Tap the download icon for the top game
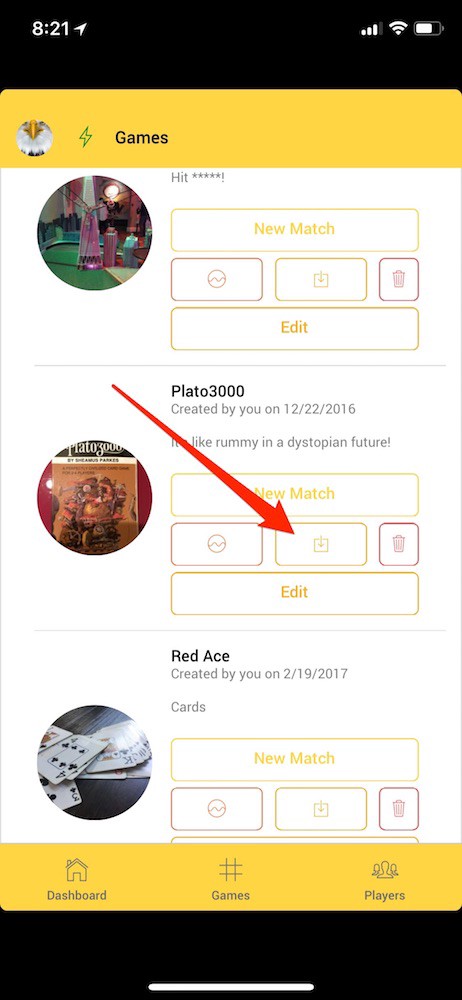The width and height of the screenshot is (462, 1000). [x=321, y=279]
